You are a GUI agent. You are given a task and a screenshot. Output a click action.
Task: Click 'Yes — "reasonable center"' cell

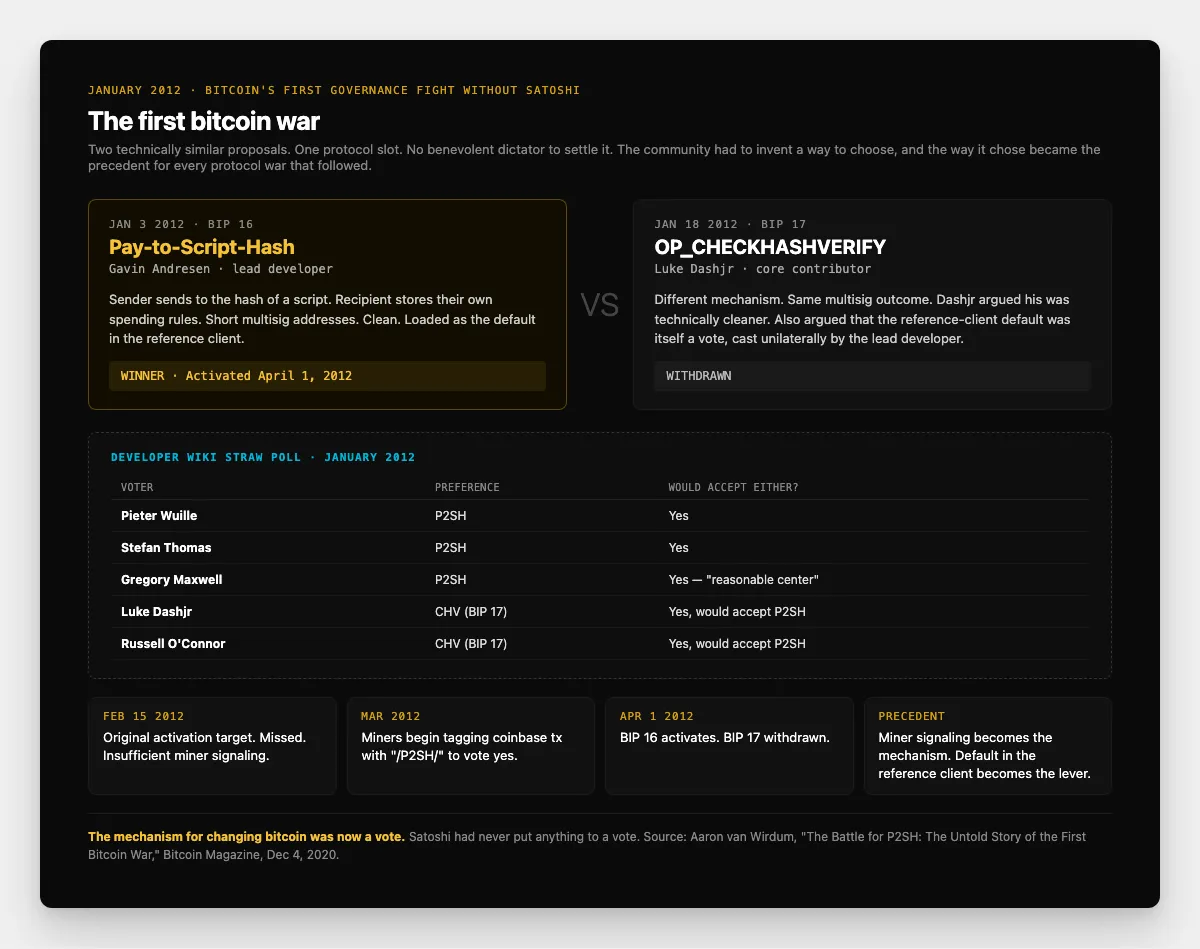743,580
